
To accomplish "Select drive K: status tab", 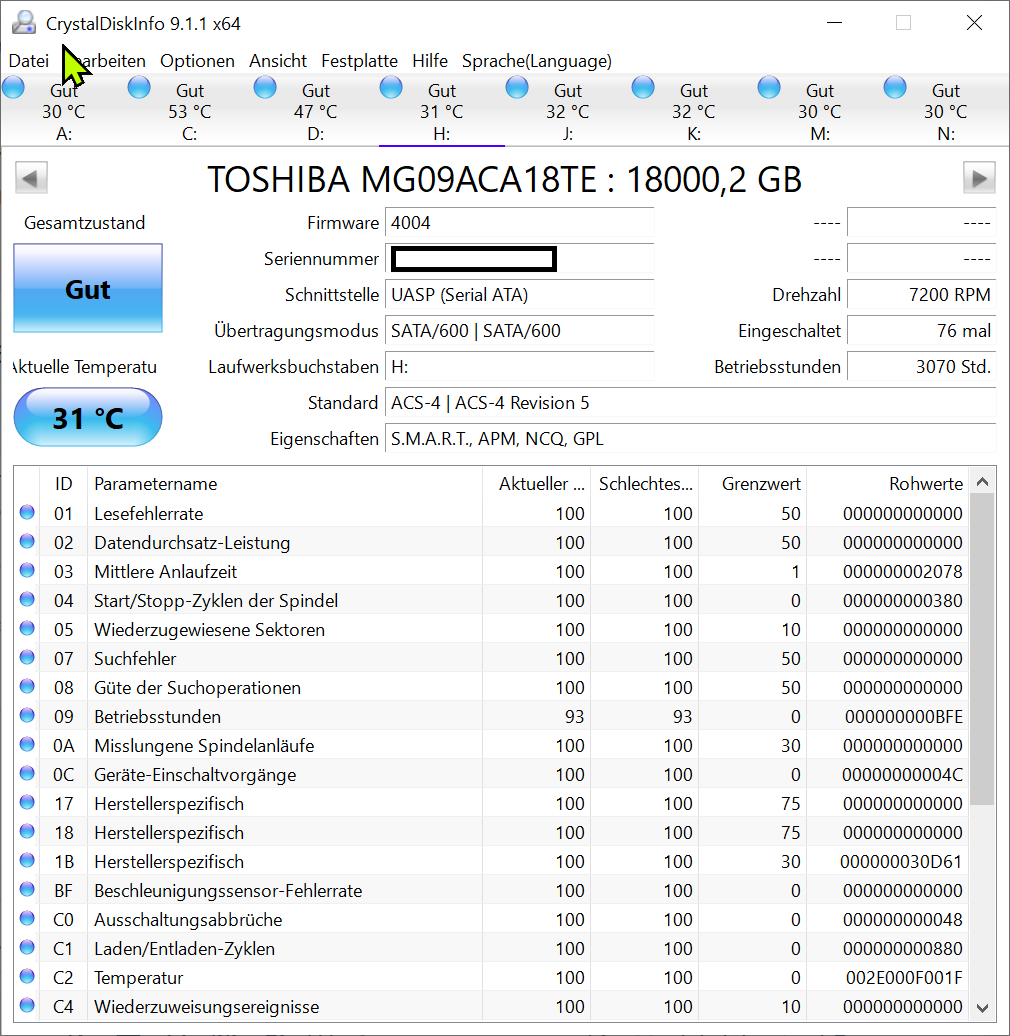I will pyautogui.click(x=694, y=110).
